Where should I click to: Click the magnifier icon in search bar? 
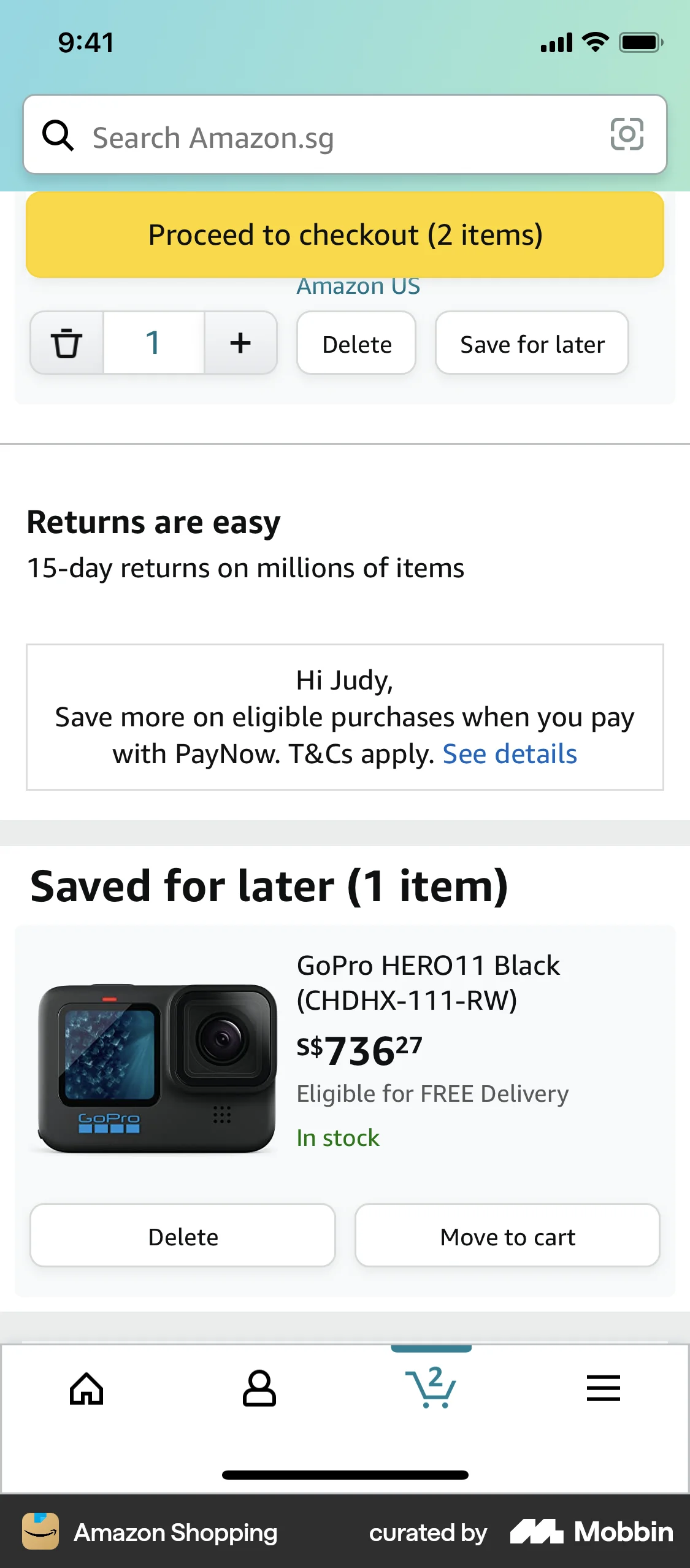pyautogui.click(x=58, y=135)
